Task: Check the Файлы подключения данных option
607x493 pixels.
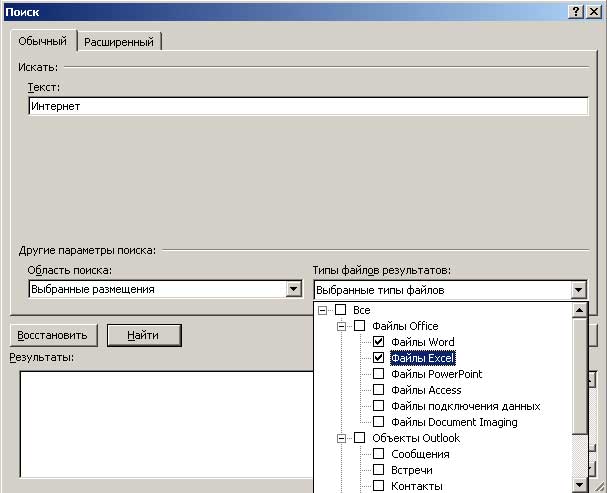Action: click(x=378, y=406)
